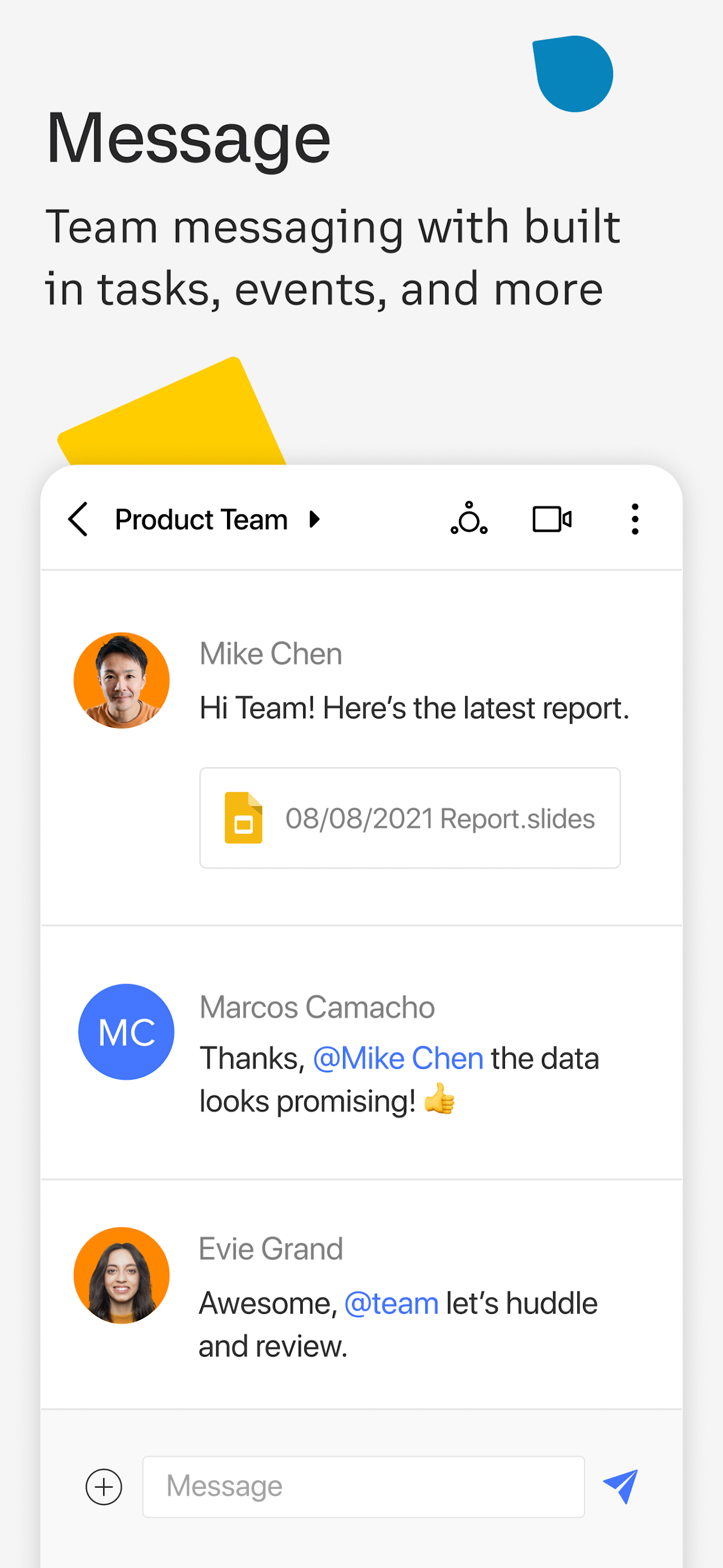The image size is (723, 1568).
Task: Open Evie Grand's profile photo
Action: [x=122, y=1275]
